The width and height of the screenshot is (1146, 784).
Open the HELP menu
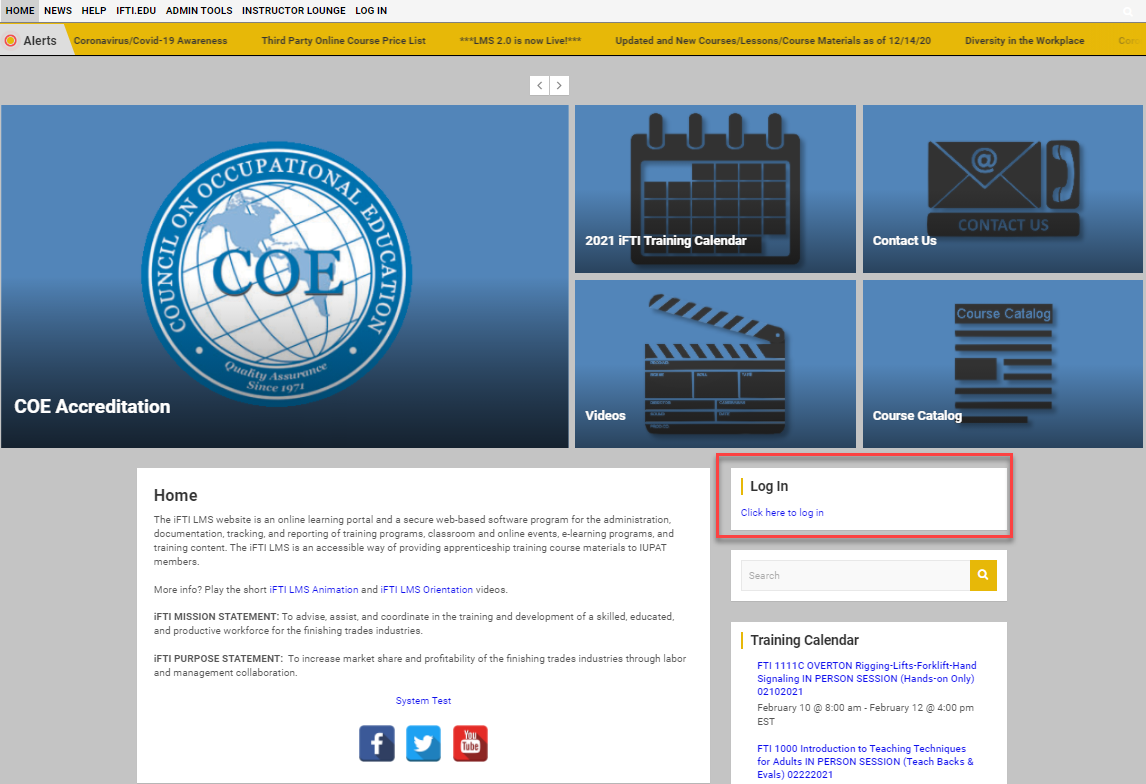coord(94,11)
